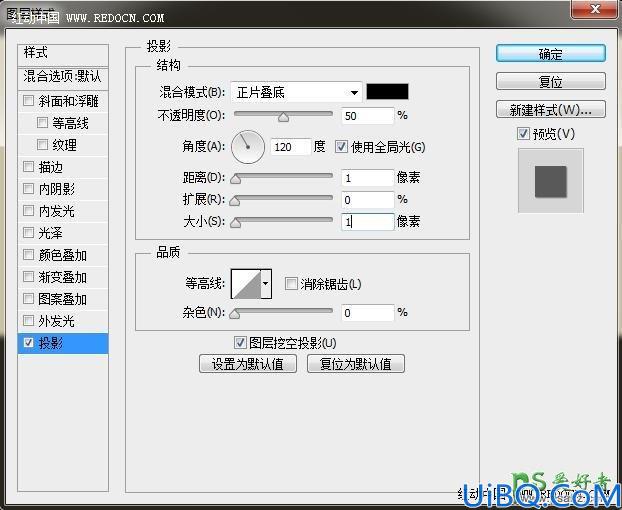
Task: Click the 不透明度 slider handle
Action: pyautogui.click(x=283, y=117)
